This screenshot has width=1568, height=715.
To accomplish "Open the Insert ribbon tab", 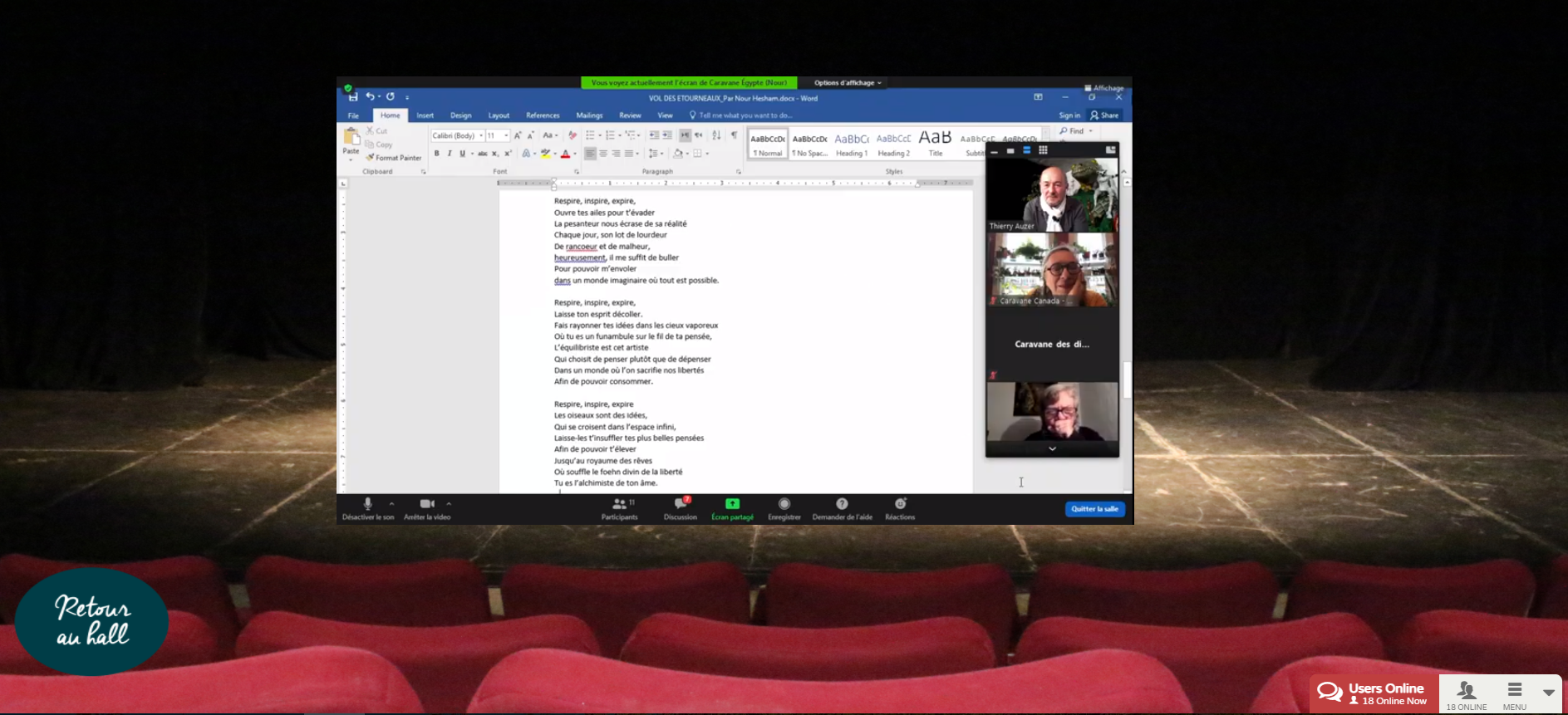I will (425, 115).
